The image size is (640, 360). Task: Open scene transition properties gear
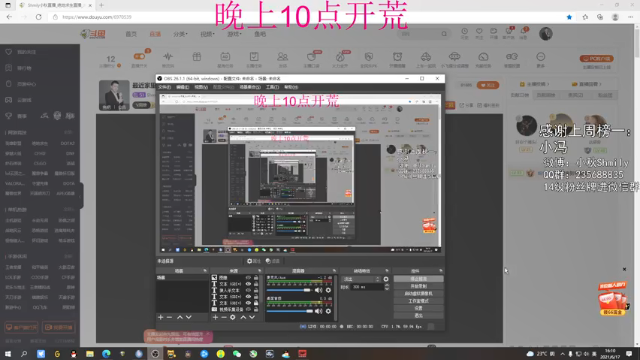pos(386,279)
